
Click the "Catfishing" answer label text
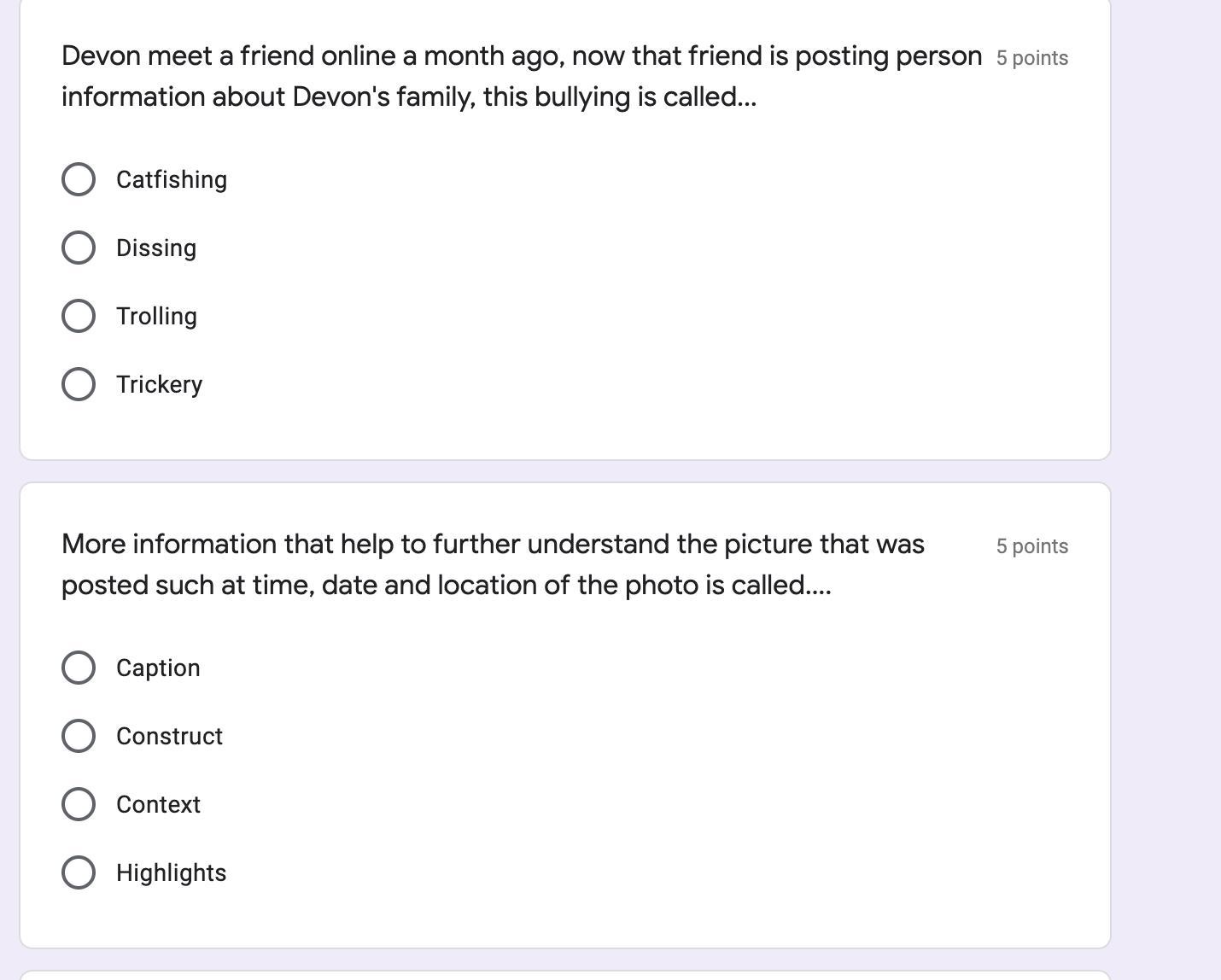tap(172, 180)
